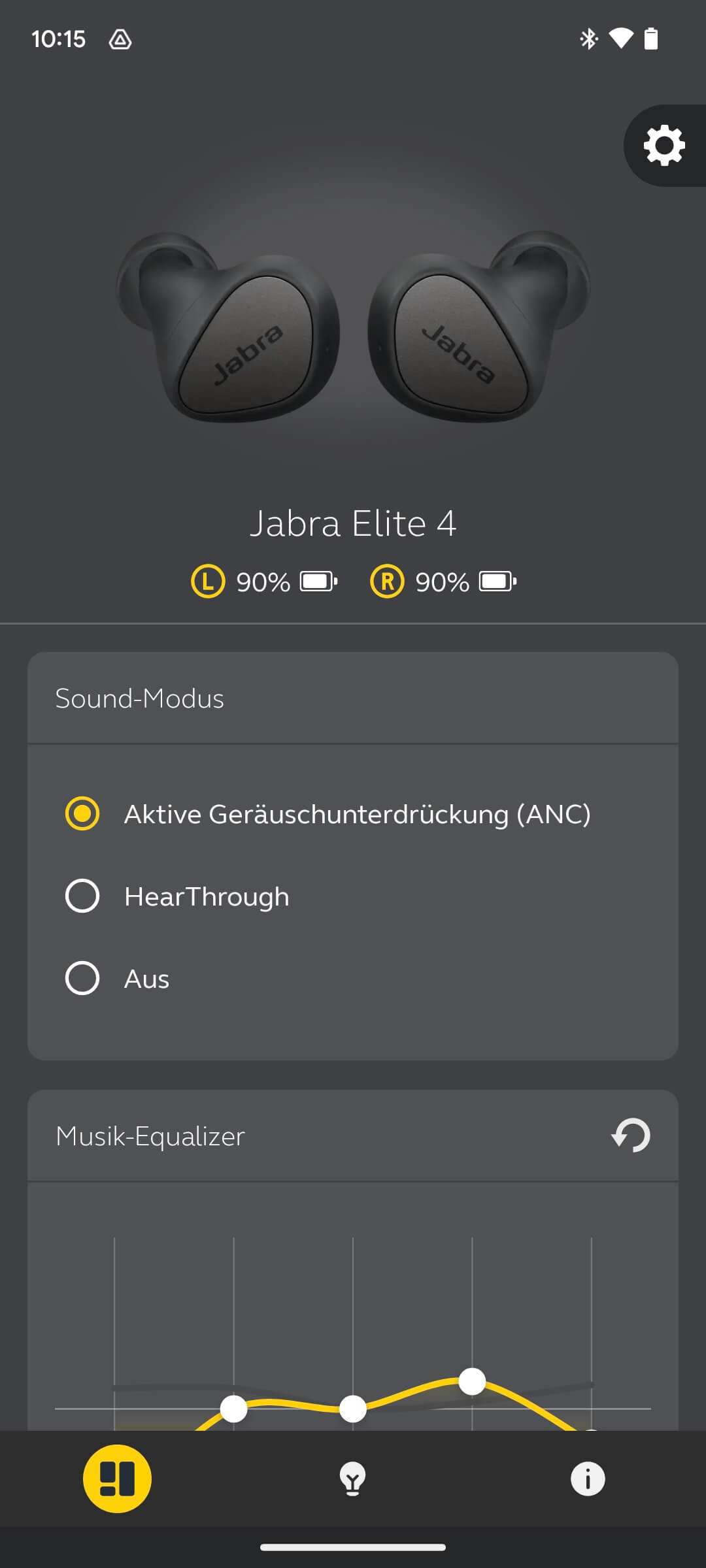Reset the Musik-Equalizer with the undo arrow
Viewport: 706px width, 1568px height.
click(x=631, y=1135)
